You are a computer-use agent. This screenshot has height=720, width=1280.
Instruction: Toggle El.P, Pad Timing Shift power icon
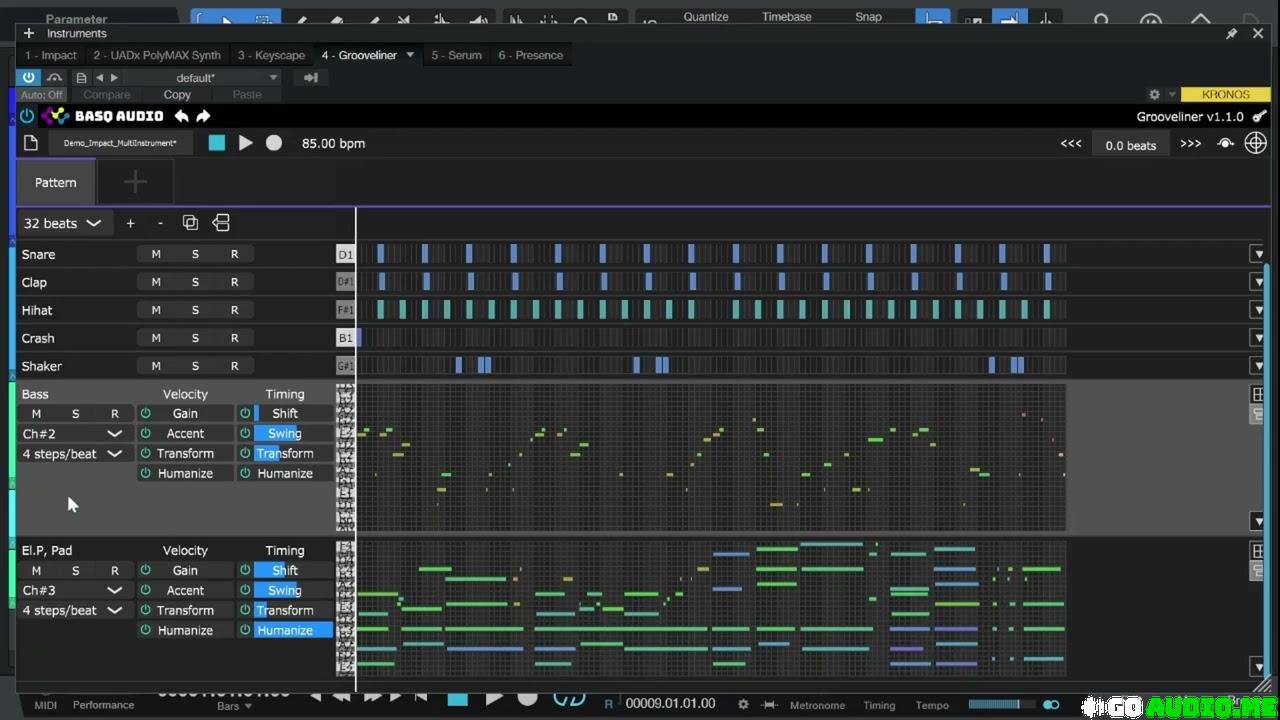click(245, 570)
